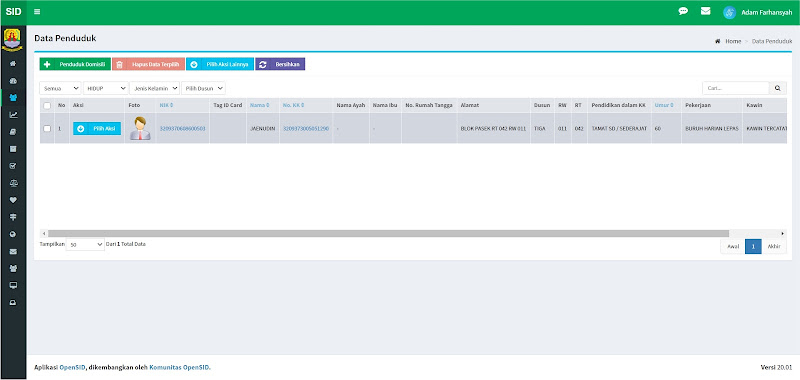Viewport: 800px width, 380px height.
Task: Go to Awal first page
Action: point(733,246)
